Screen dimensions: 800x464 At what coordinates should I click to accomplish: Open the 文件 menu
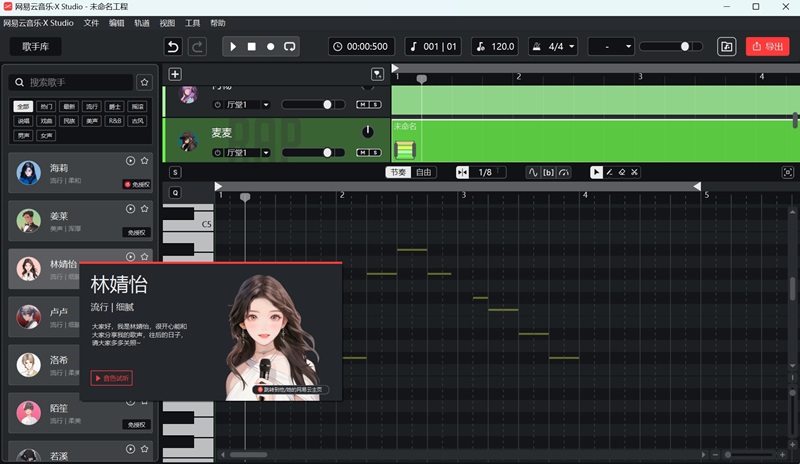tap(91, 23)
